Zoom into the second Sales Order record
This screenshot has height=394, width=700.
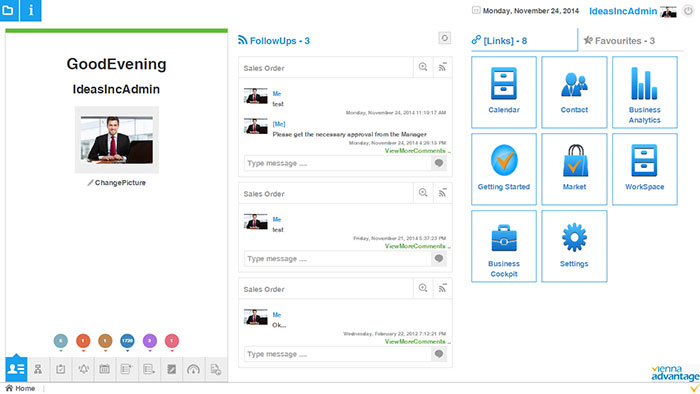[423, 193]
